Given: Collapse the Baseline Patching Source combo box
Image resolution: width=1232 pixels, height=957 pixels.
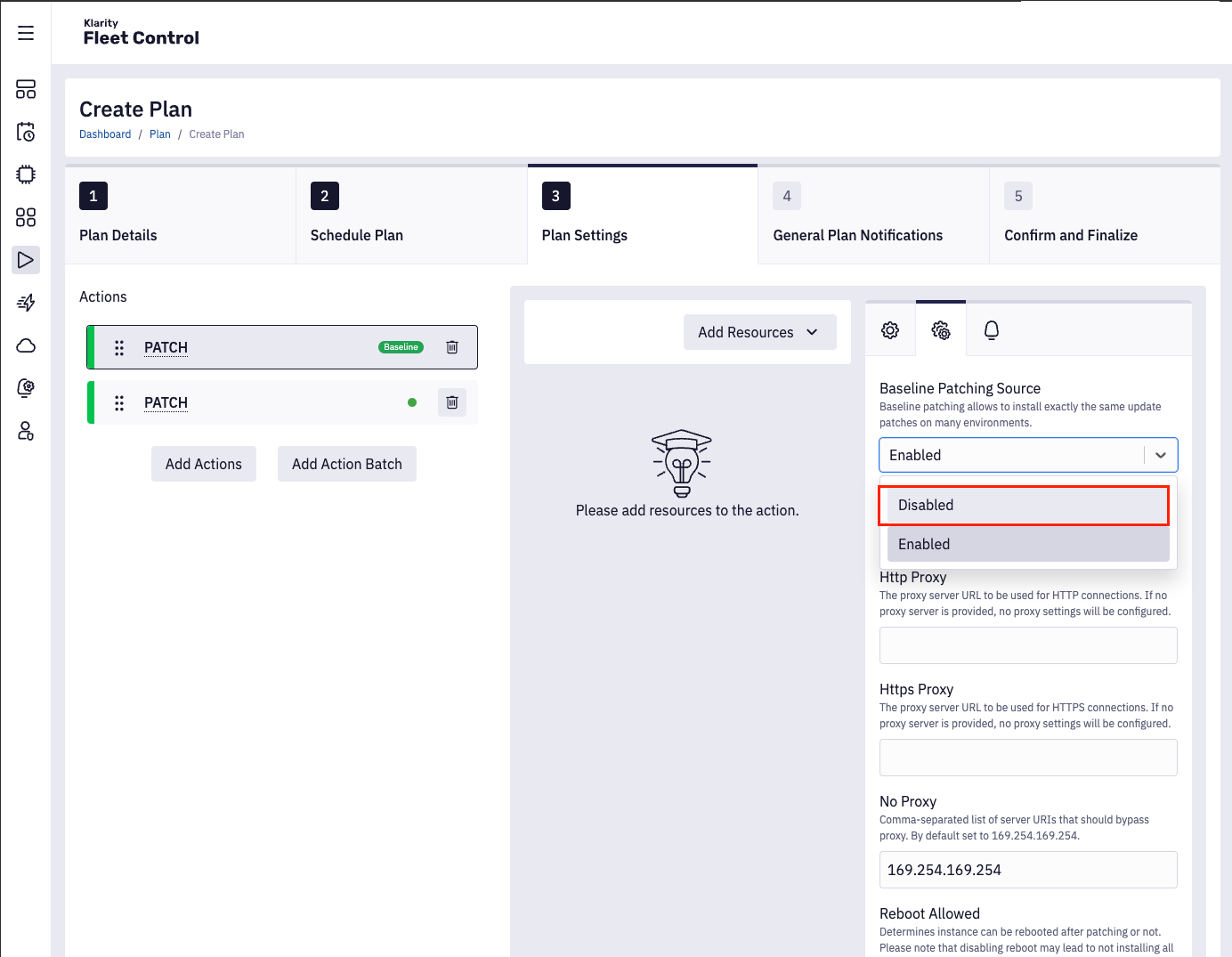Looking at the screenshot, I should [x=1160, y=455].
